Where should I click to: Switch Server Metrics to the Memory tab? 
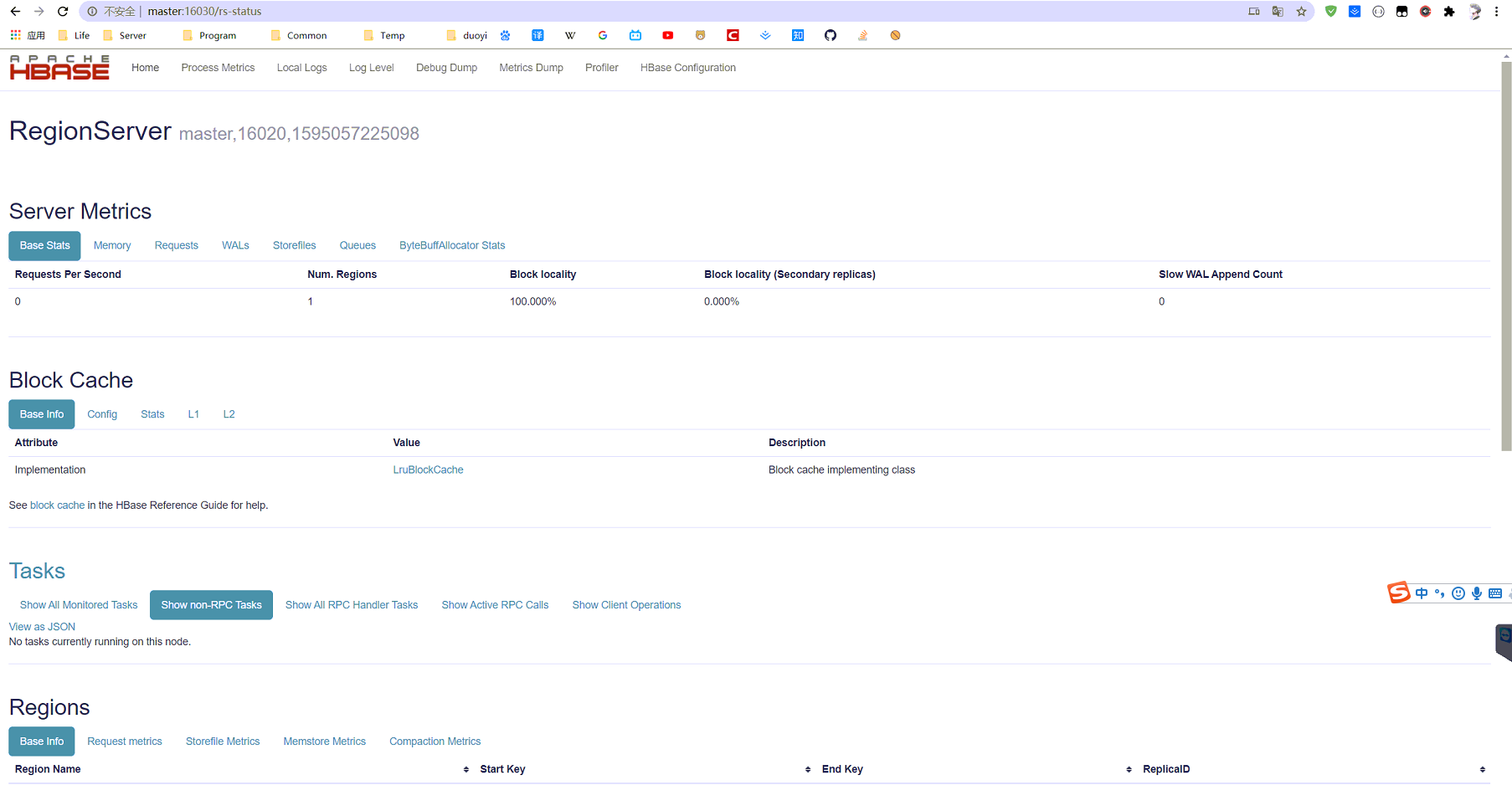[x=112, y=245]
